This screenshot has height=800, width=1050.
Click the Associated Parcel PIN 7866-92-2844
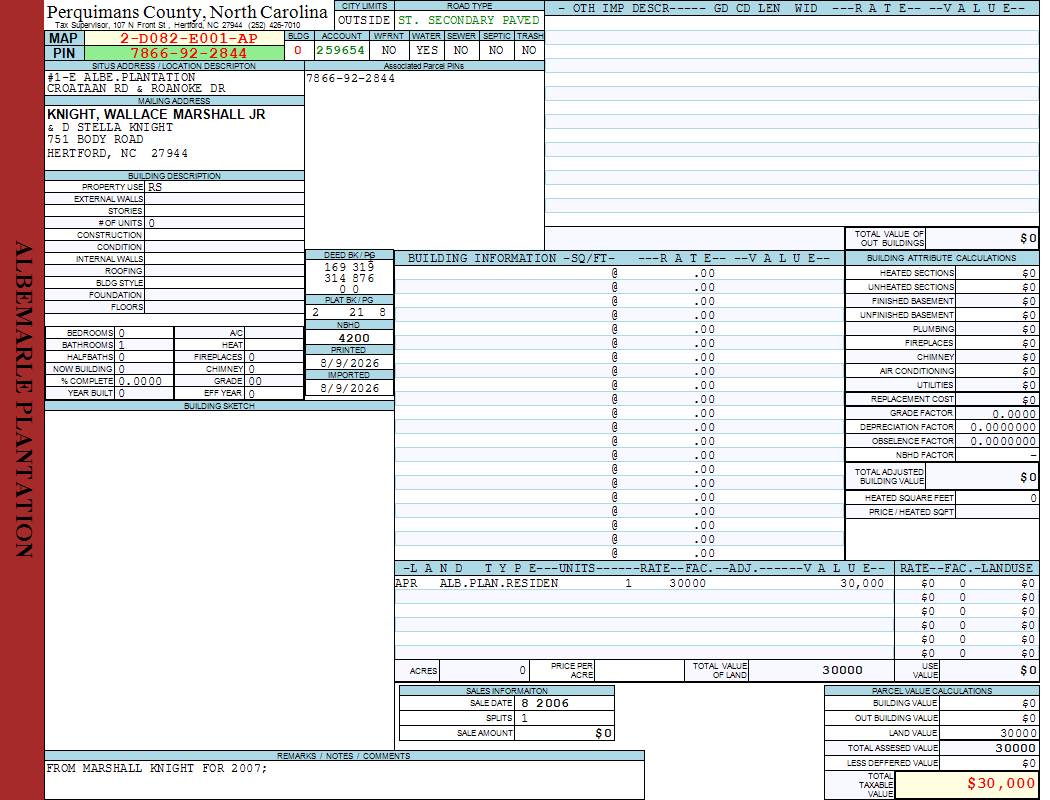[x=350, y=78]
